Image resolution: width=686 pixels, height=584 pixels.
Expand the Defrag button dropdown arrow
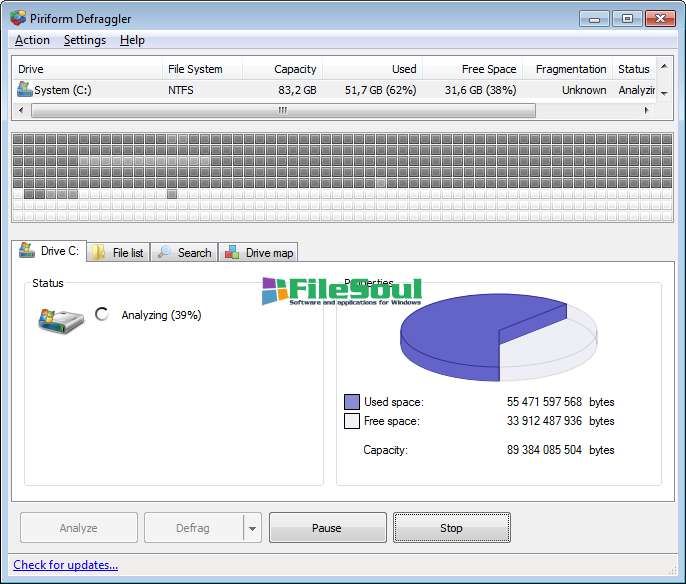[x=252, y=528]
